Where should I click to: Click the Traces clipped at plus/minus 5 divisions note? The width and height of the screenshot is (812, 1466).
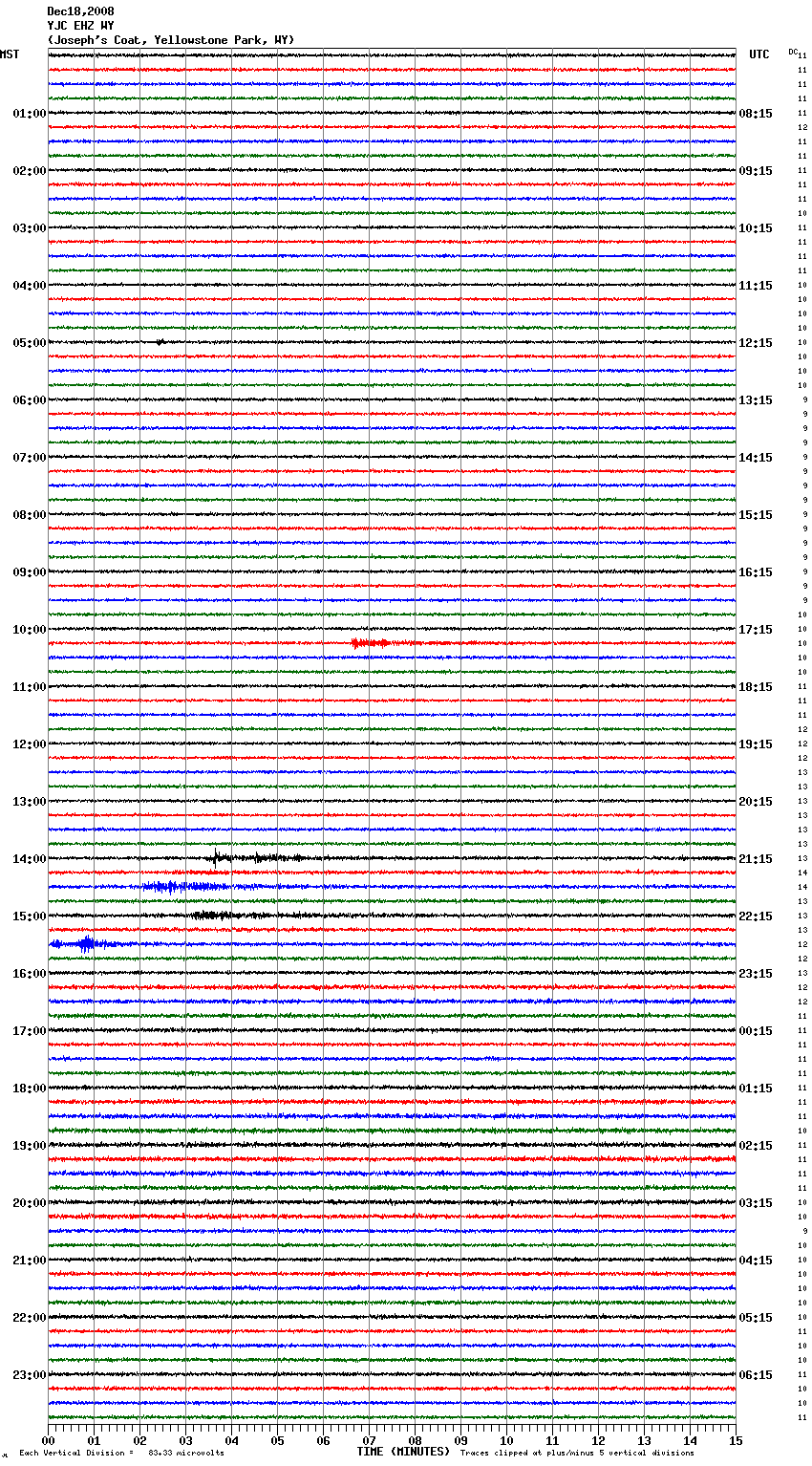point(578,1454)
